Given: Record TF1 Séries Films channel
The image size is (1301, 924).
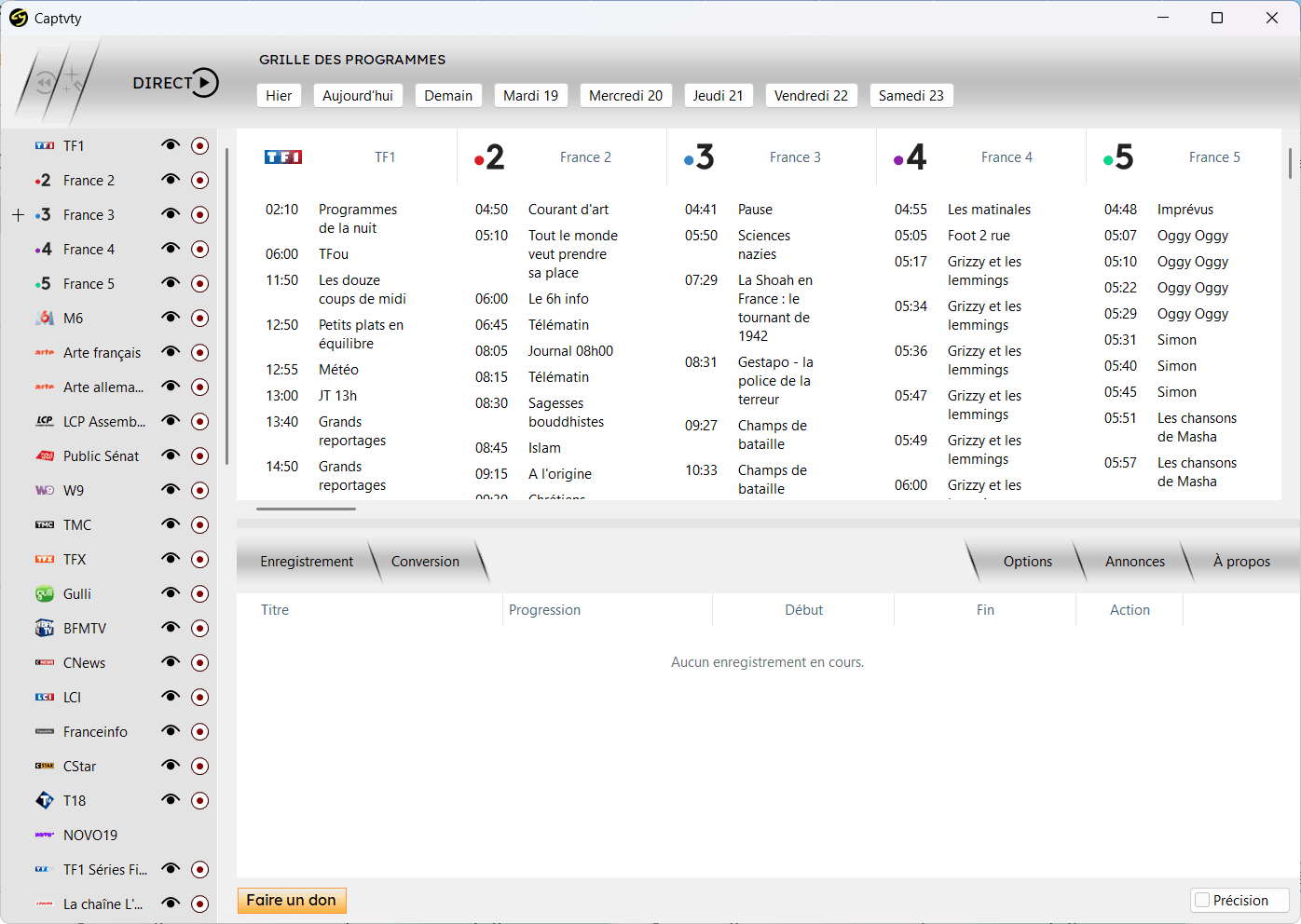Looking at the screenshot, I should (199, 869).
